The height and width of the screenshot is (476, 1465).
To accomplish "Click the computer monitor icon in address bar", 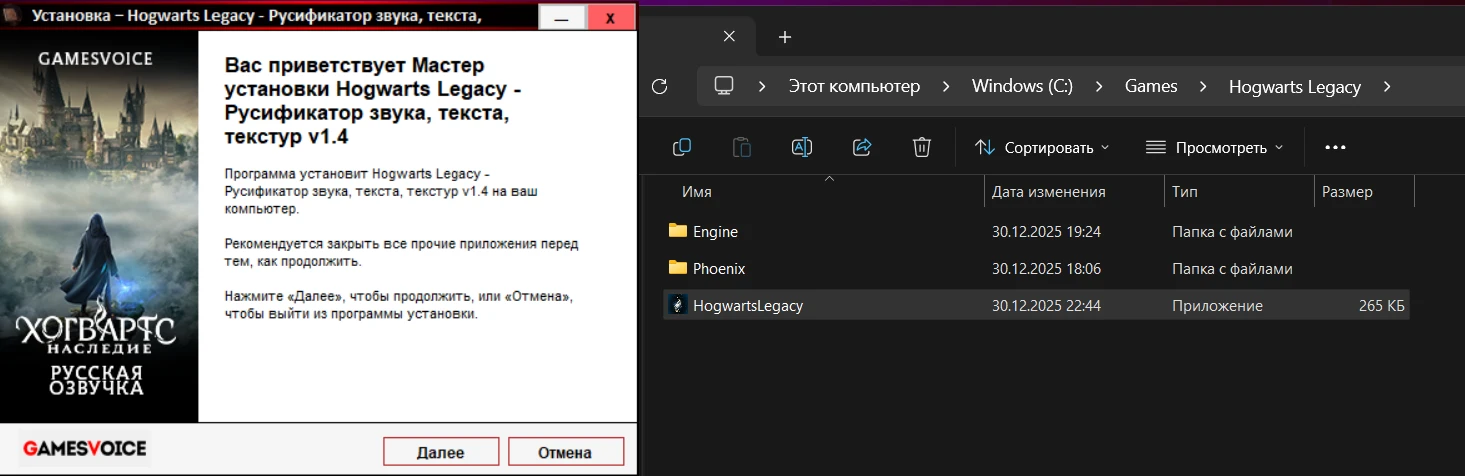I will pyautogui.click(x=724, y=86).
